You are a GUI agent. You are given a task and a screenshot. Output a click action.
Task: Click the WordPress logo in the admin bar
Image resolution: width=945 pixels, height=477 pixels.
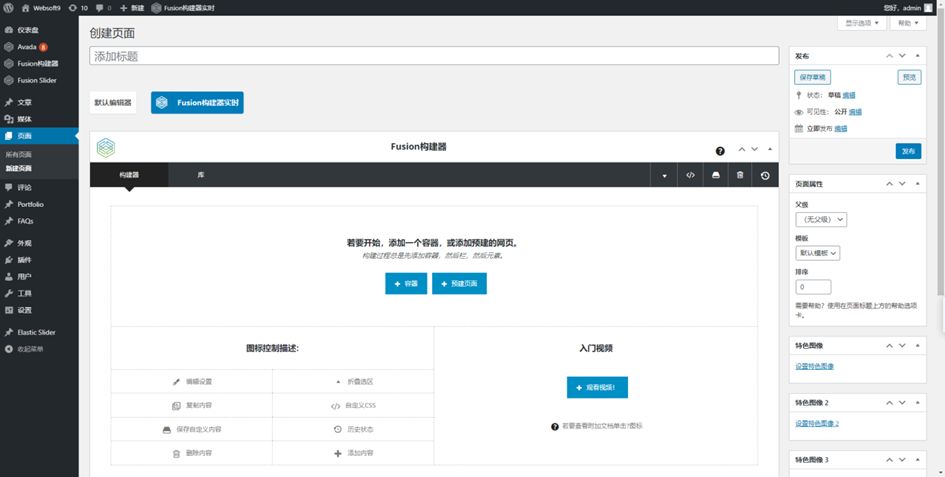(x=9, y=7)
